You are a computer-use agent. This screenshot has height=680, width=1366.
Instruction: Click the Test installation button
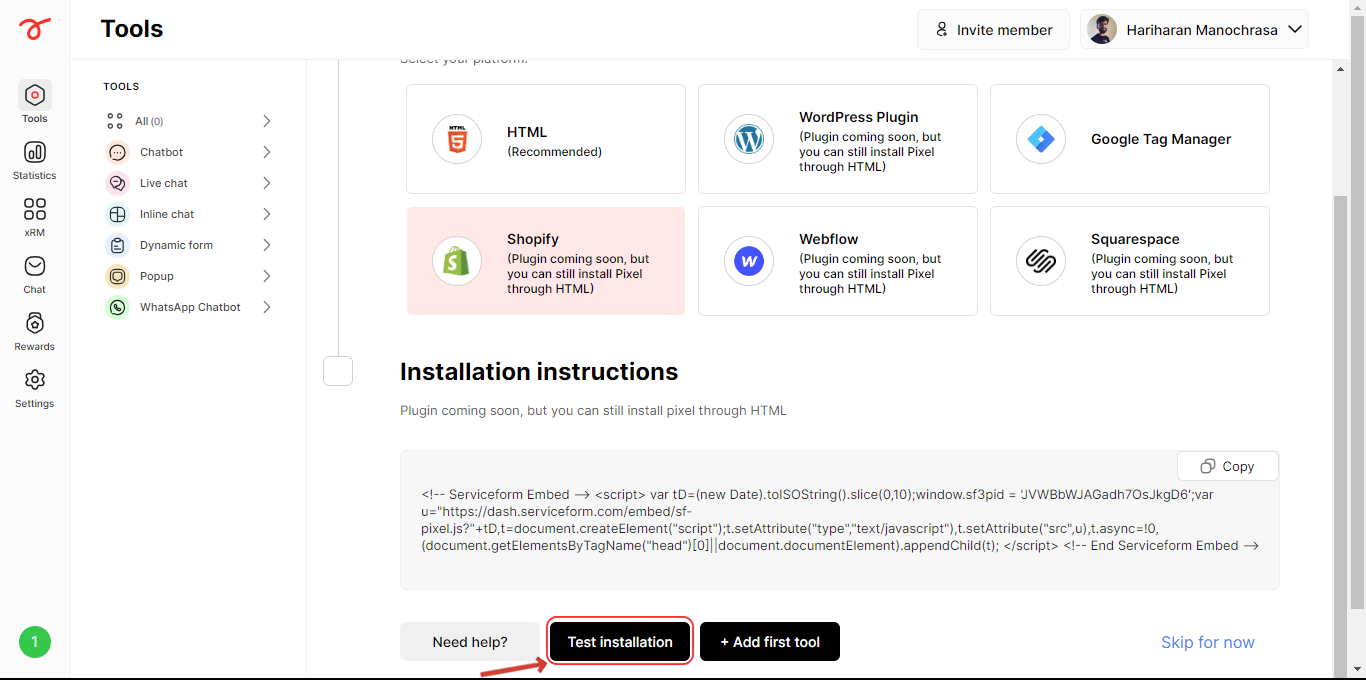(x=620, y=642)
